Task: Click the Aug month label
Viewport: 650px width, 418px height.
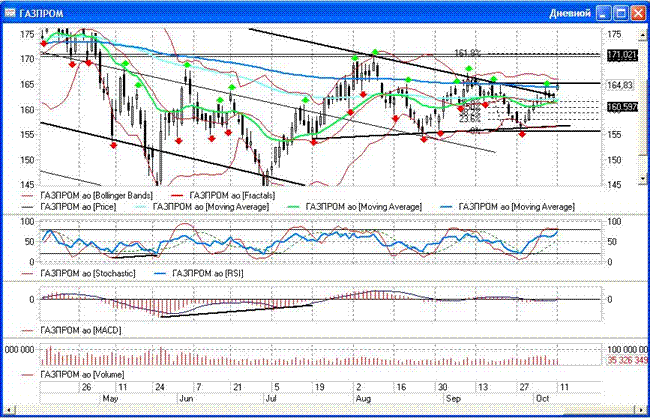Action: point(362,399)
